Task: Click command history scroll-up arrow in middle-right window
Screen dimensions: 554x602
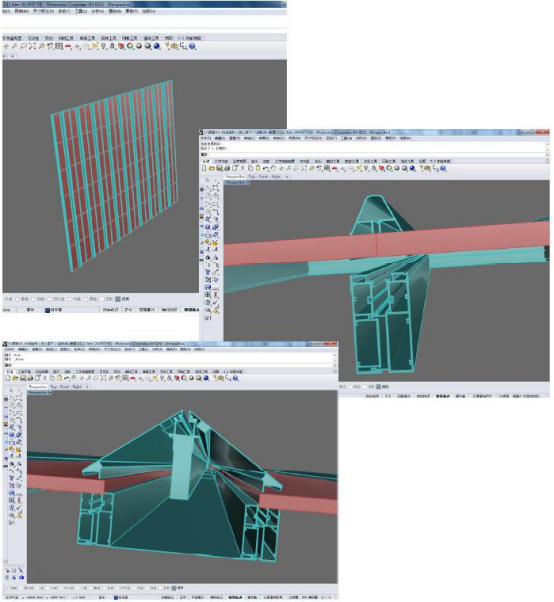Action: click(547, 143)
